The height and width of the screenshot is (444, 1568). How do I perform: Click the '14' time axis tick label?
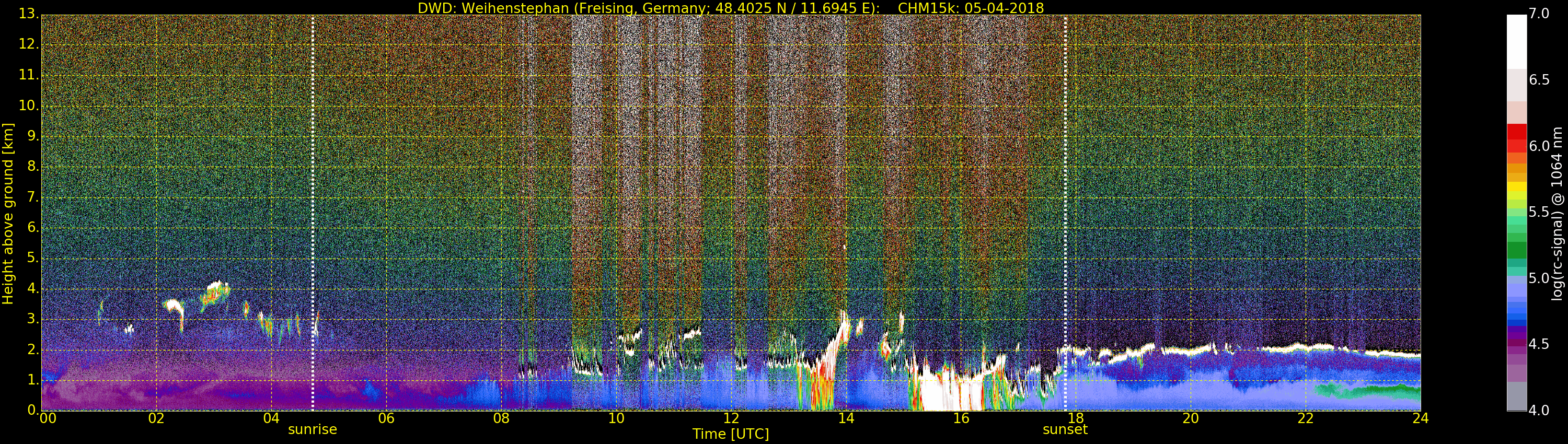click(x=846, y=418)
